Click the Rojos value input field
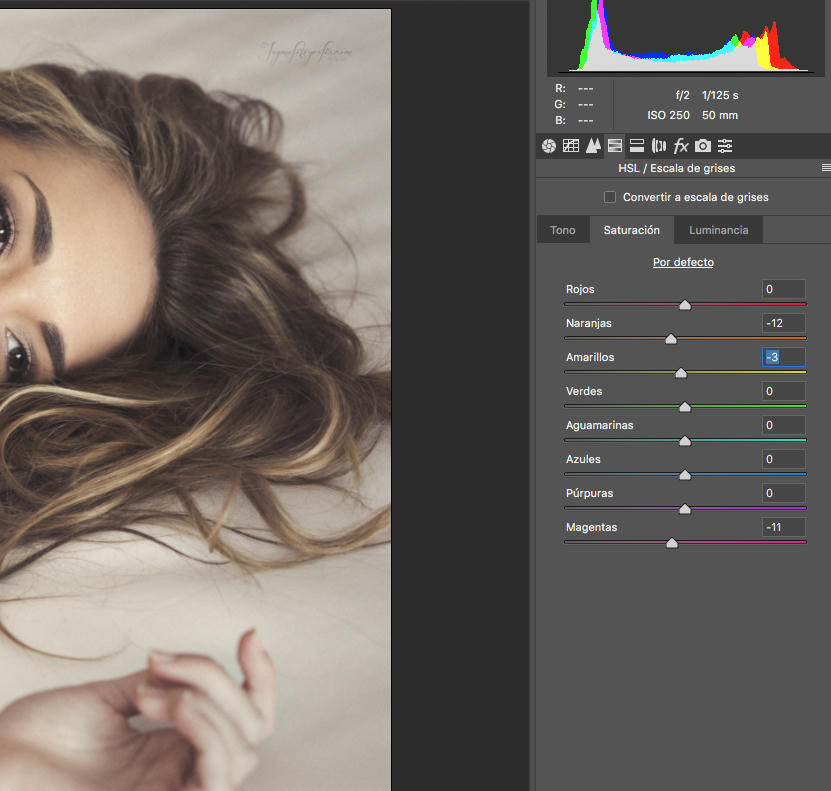This screenshot has height=791, width=831. coord(784,289)
